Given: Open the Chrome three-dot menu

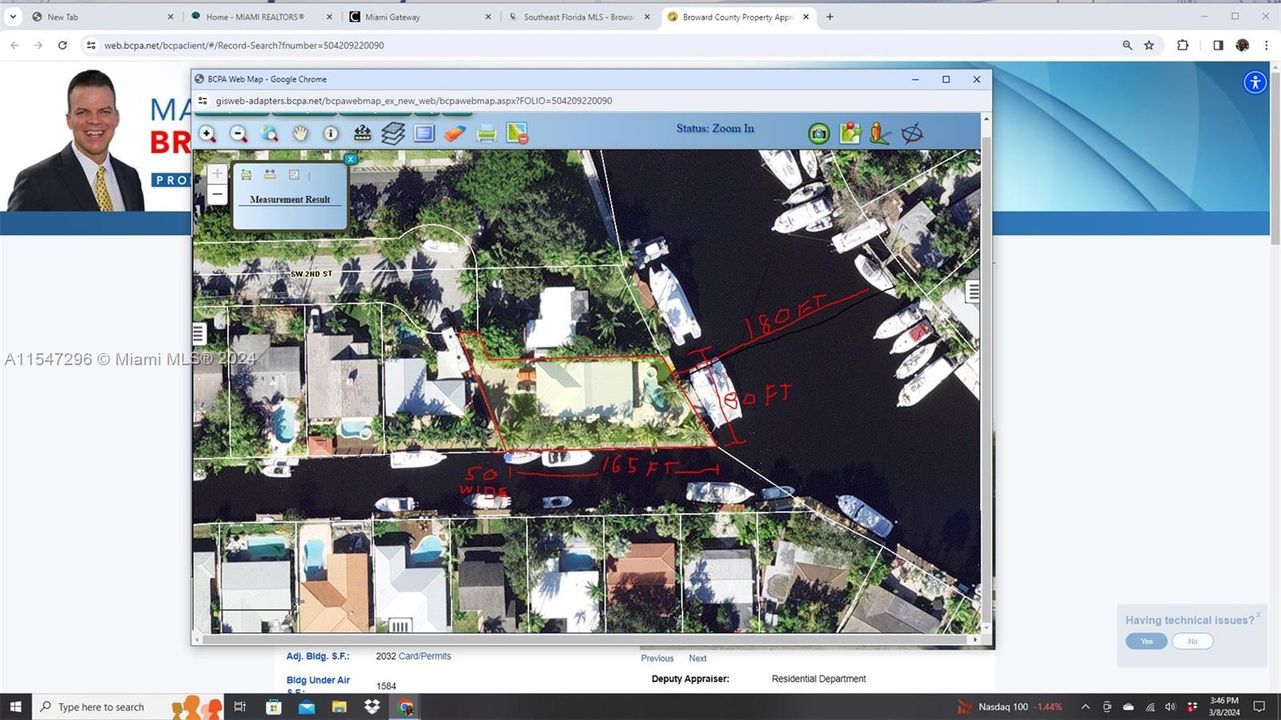Looking at the screenshot, I should (1266, 45).
